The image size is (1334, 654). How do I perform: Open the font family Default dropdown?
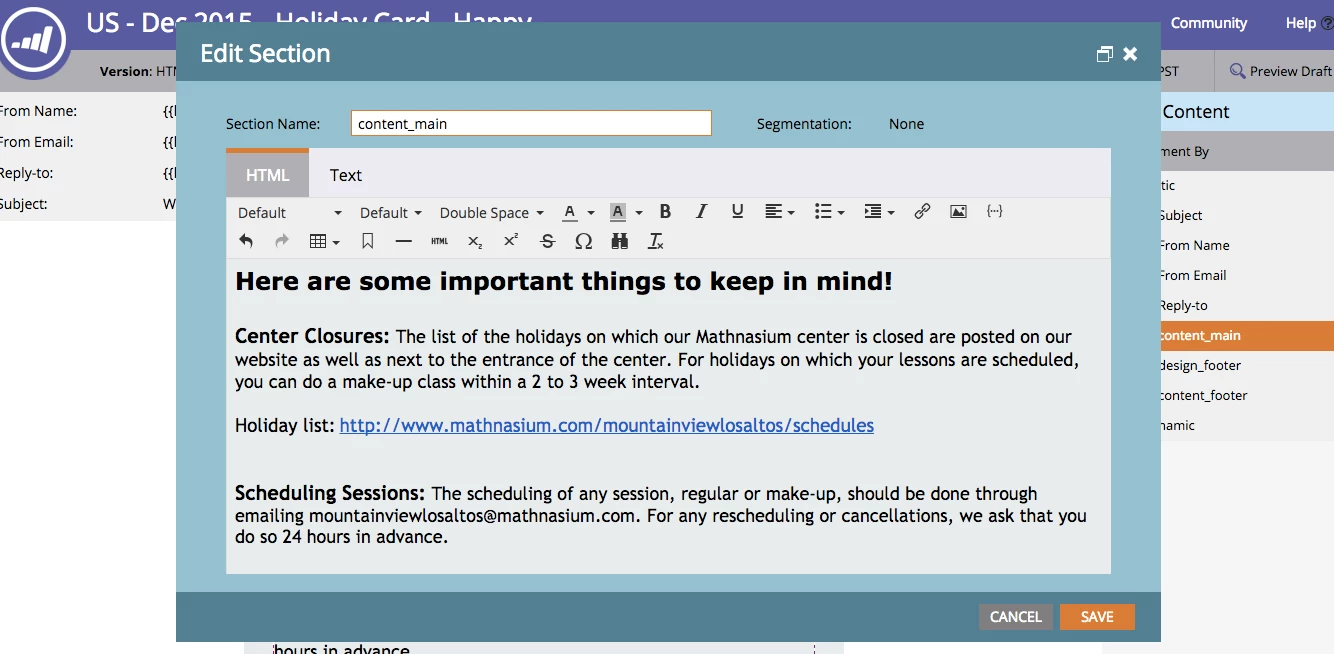290,212
